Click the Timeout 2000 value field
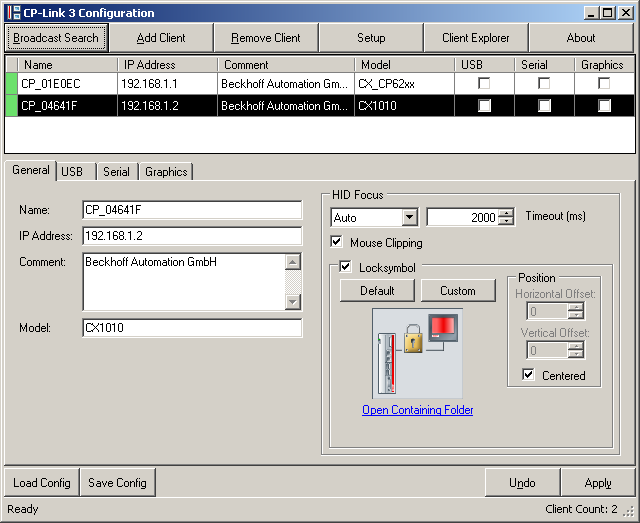 463,217
